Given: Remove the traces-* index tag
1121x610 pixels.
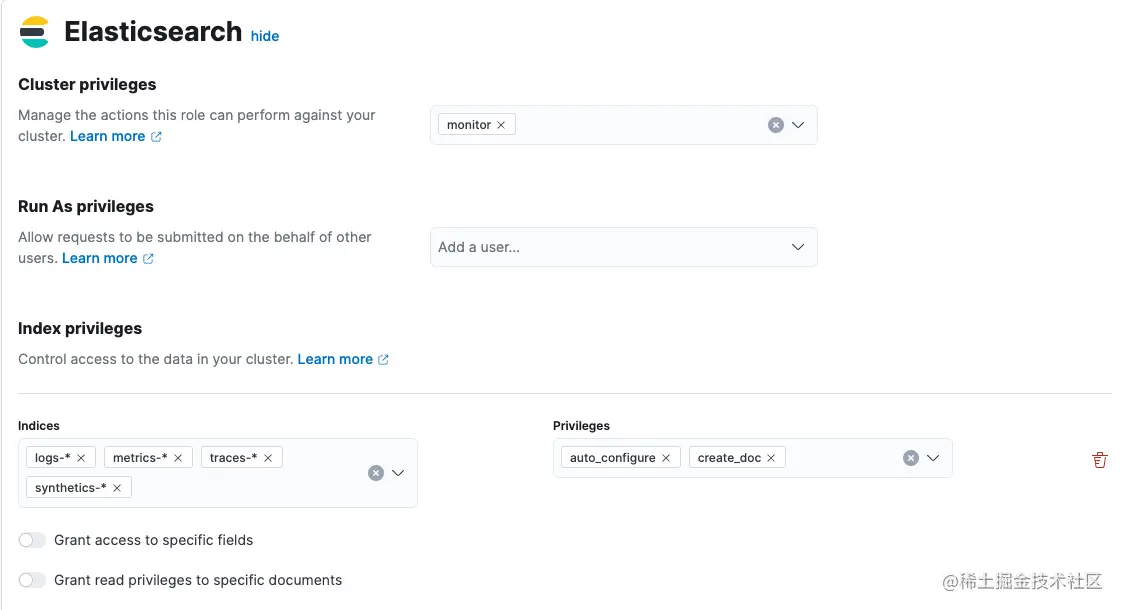Looking at the screenshot, I should pyautogui.click(x=268, y=458).
